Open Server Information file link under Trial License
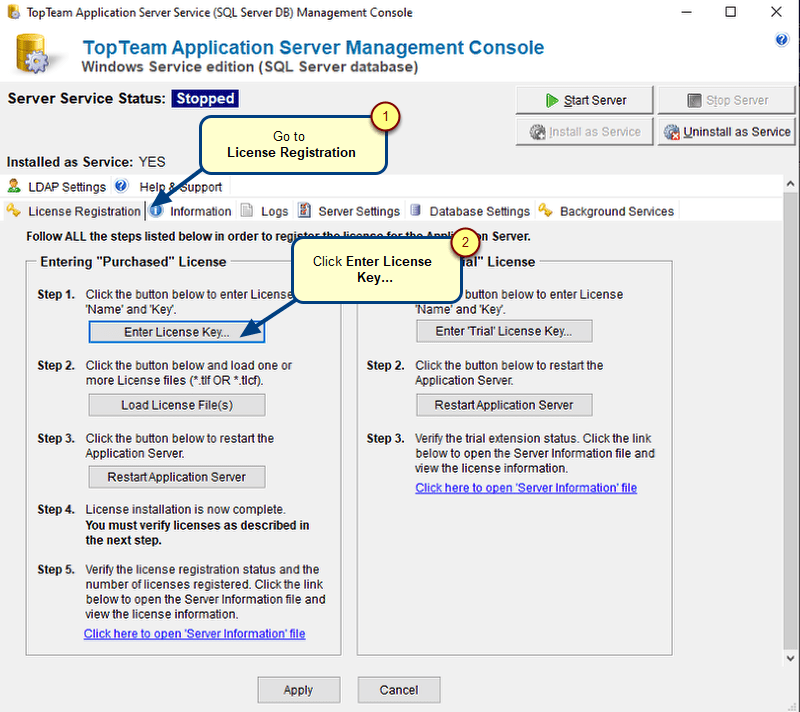This screenshot has height=712, width=800. coord(526,488)
